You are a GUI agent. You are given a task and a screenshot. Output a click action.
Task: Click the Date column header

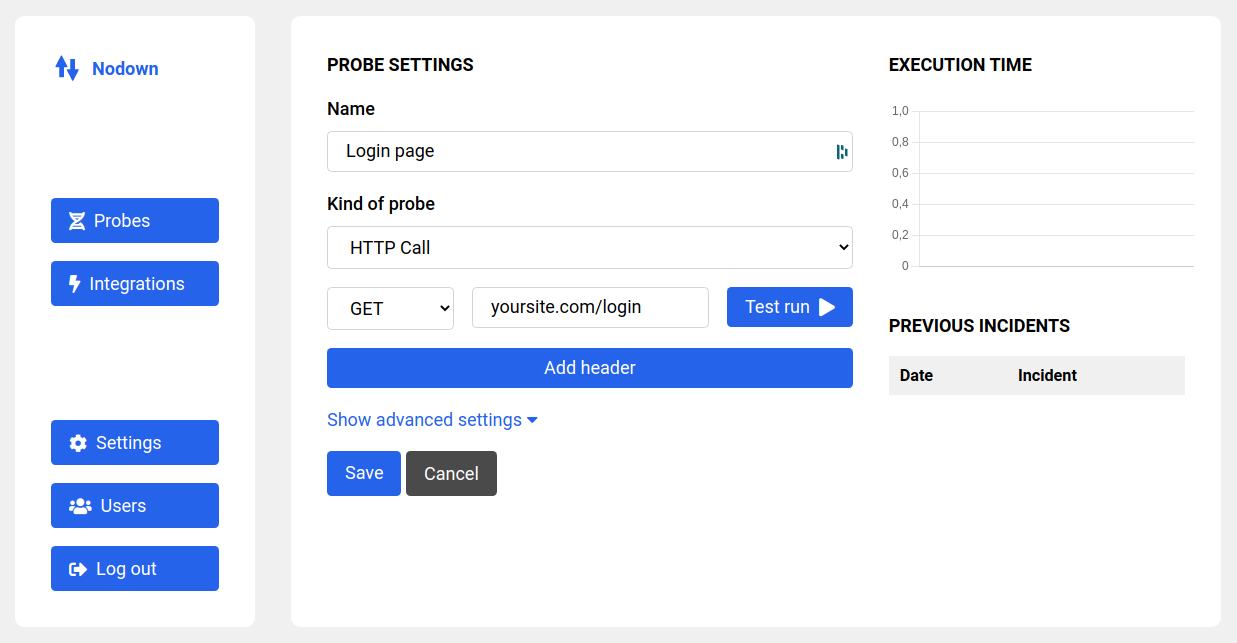tap(916, 376)
